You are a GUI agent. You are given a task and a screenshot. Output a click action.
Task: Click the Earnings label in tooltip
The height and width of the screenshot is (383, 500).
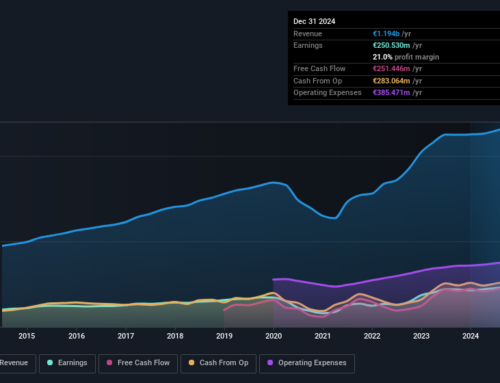click(x=308, y=45)
